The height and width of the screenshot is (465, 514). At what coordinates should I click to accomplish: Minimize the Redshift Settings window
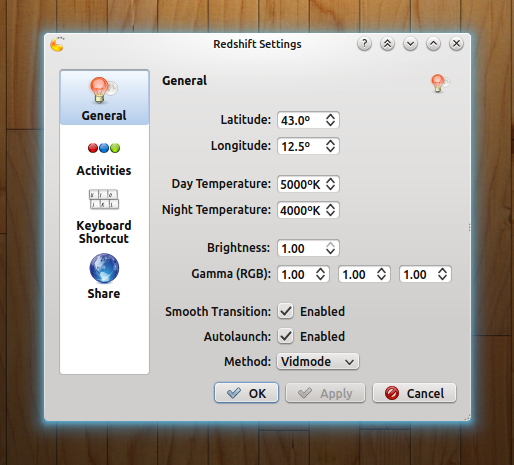click(x=410, y=44)
